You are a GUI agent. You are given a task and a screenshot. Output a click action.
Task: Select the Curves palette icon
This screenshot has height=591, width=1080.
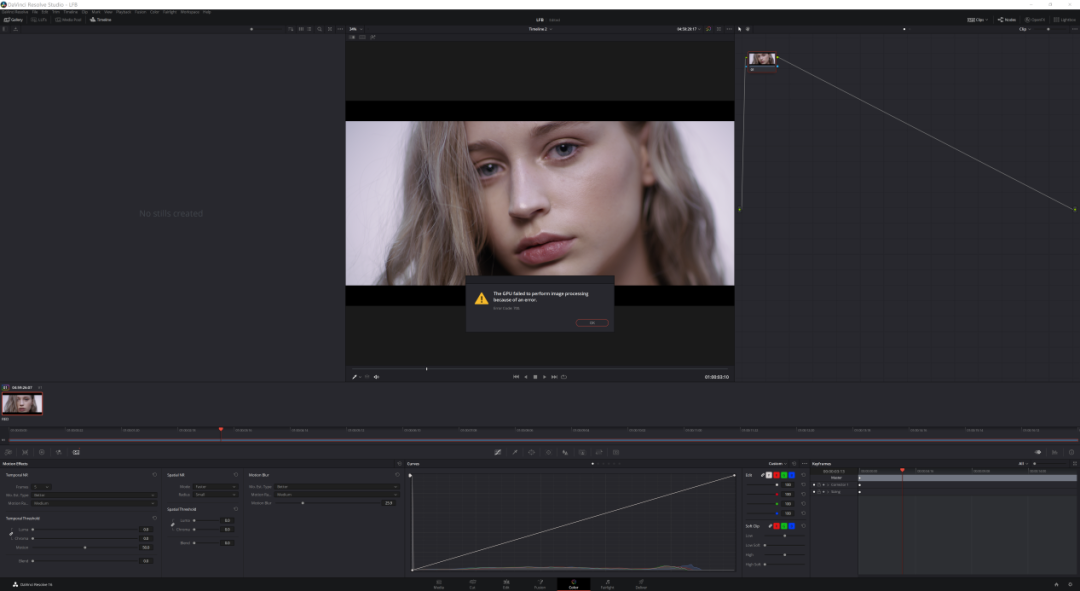tap(497, 453)
